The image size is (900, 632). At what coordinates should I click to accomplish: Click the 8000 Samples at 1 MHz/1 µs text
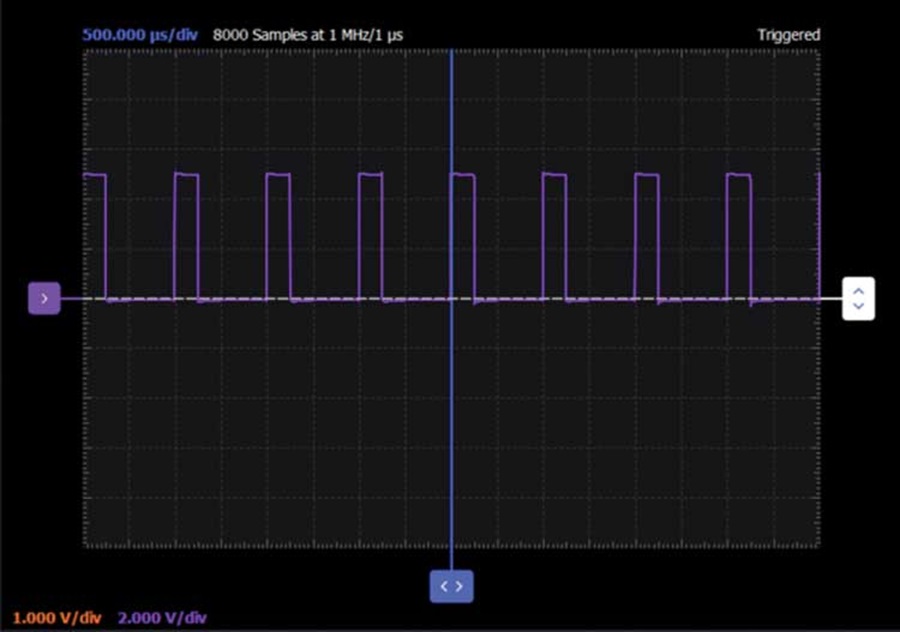pos(308,35)
